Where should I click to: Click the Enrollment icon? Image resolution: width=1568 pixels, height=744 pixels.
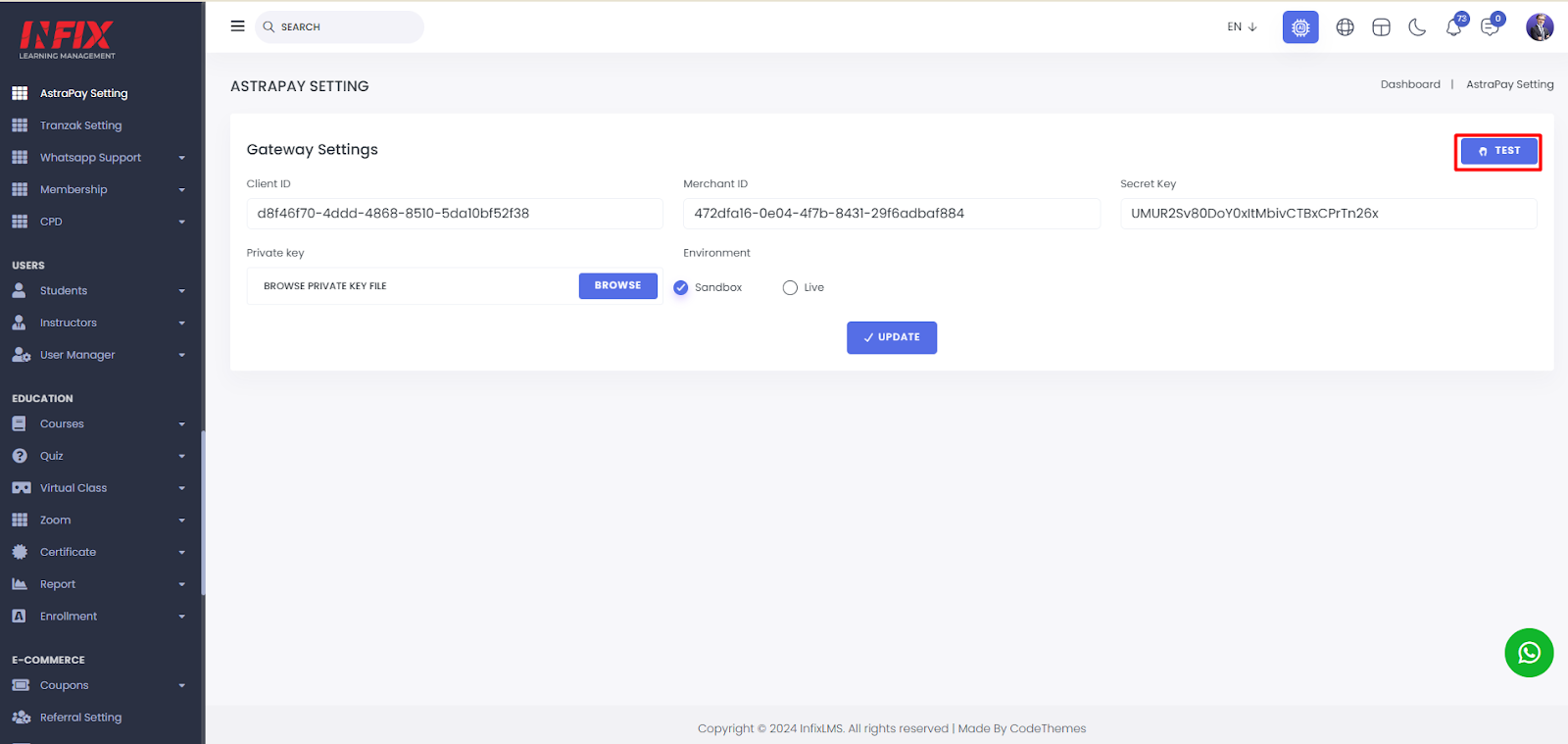[19, 616]
